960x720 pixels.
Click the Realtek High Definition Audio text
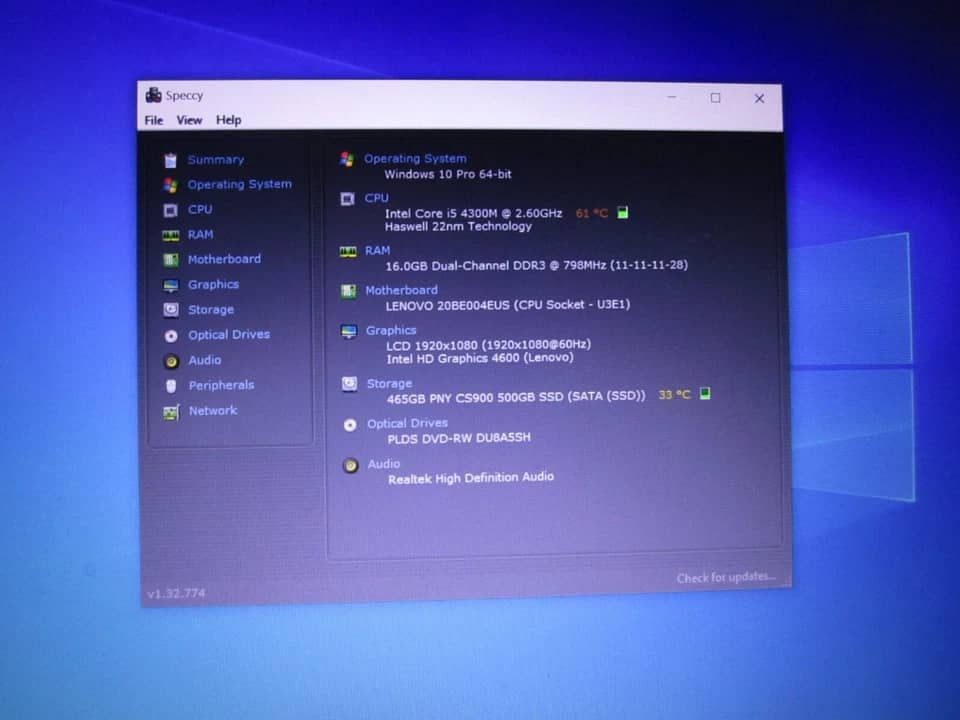click(x=470, y=478)
